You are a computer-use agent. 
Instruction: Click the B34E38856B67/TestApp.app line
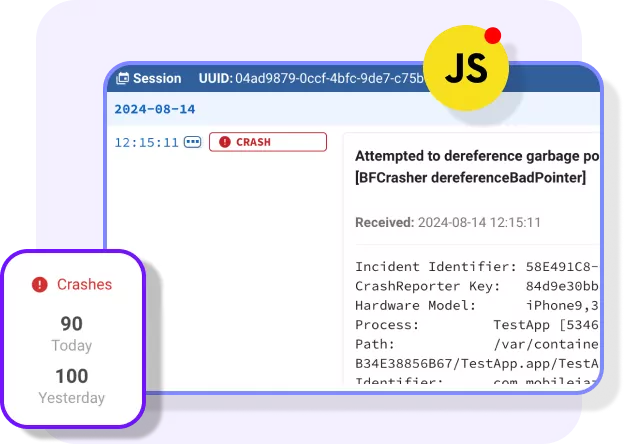tap(477, 364)
